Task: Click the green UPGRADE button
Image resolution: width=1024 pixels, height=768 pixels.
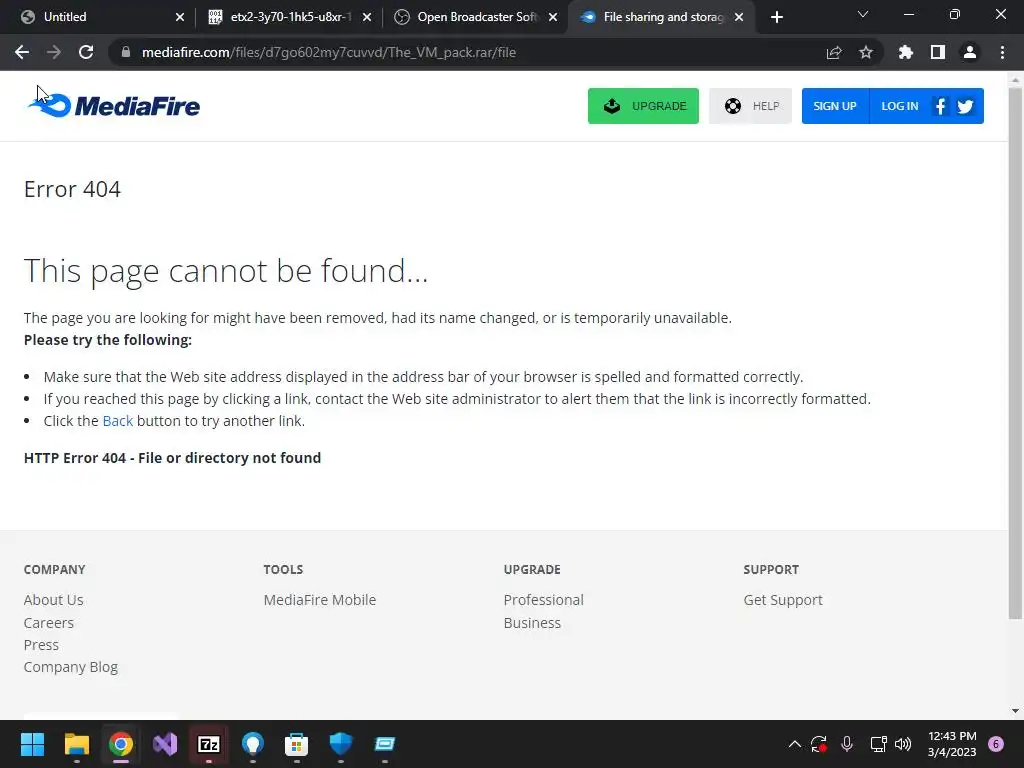Action: [x=643, y=106]
